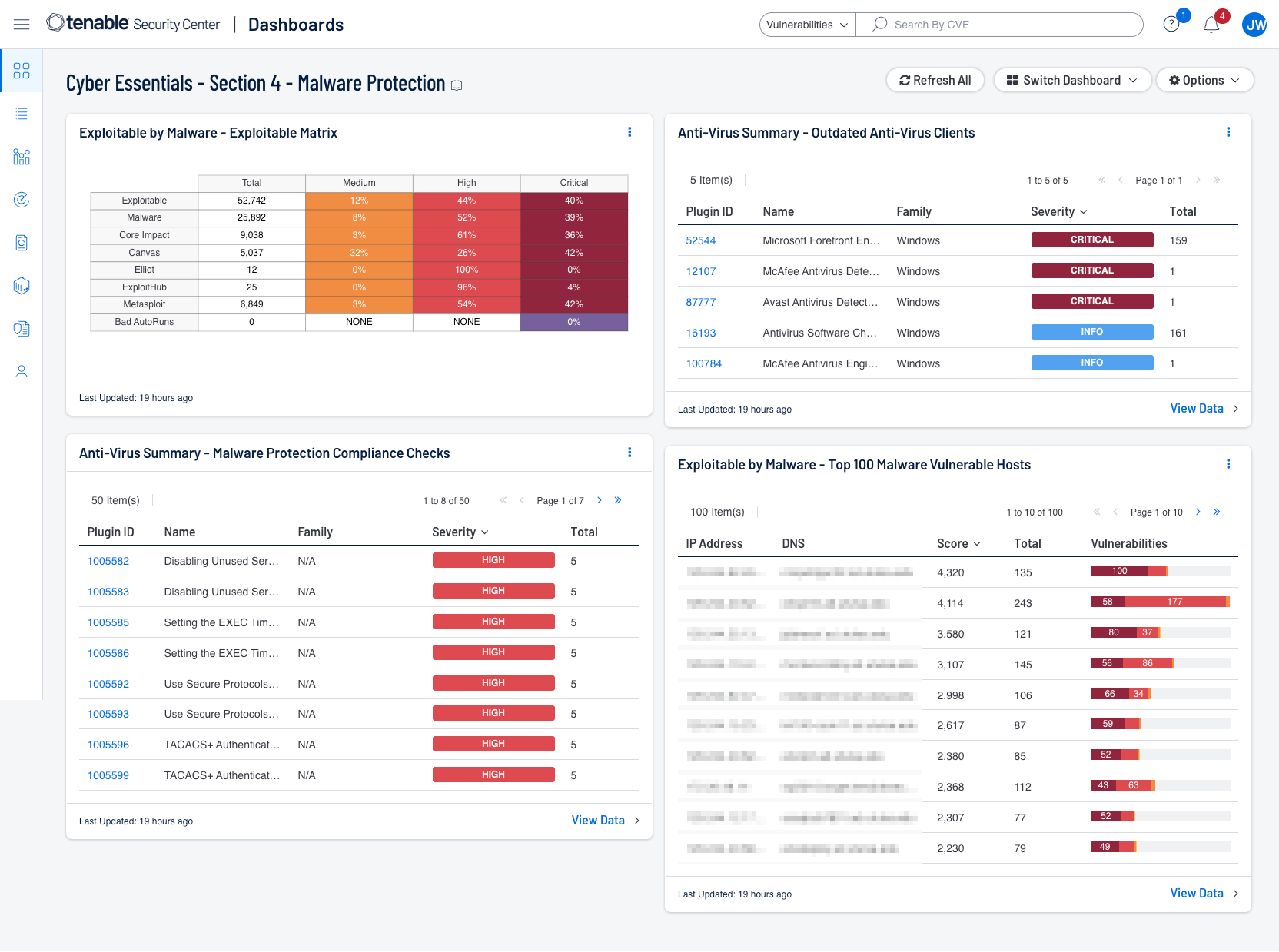1279x952 pixels.
Task: Click View Data in Compliance Checks widget
Action: [598, 821]
